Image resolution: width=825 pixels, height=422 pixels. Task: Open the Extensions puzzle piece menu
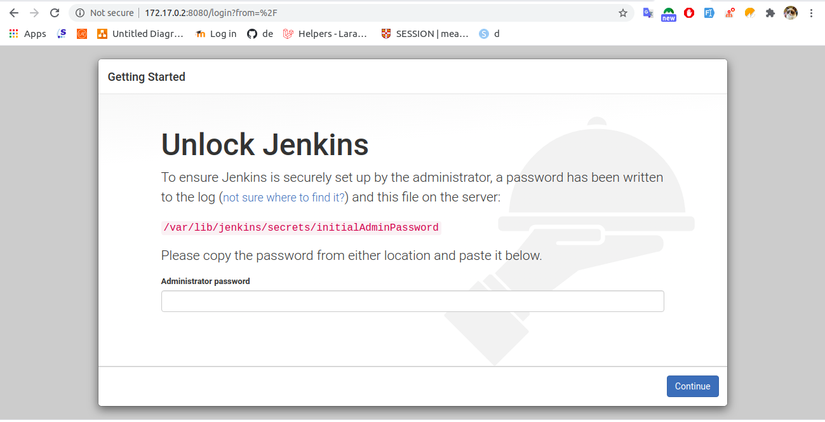click(770, 13)
